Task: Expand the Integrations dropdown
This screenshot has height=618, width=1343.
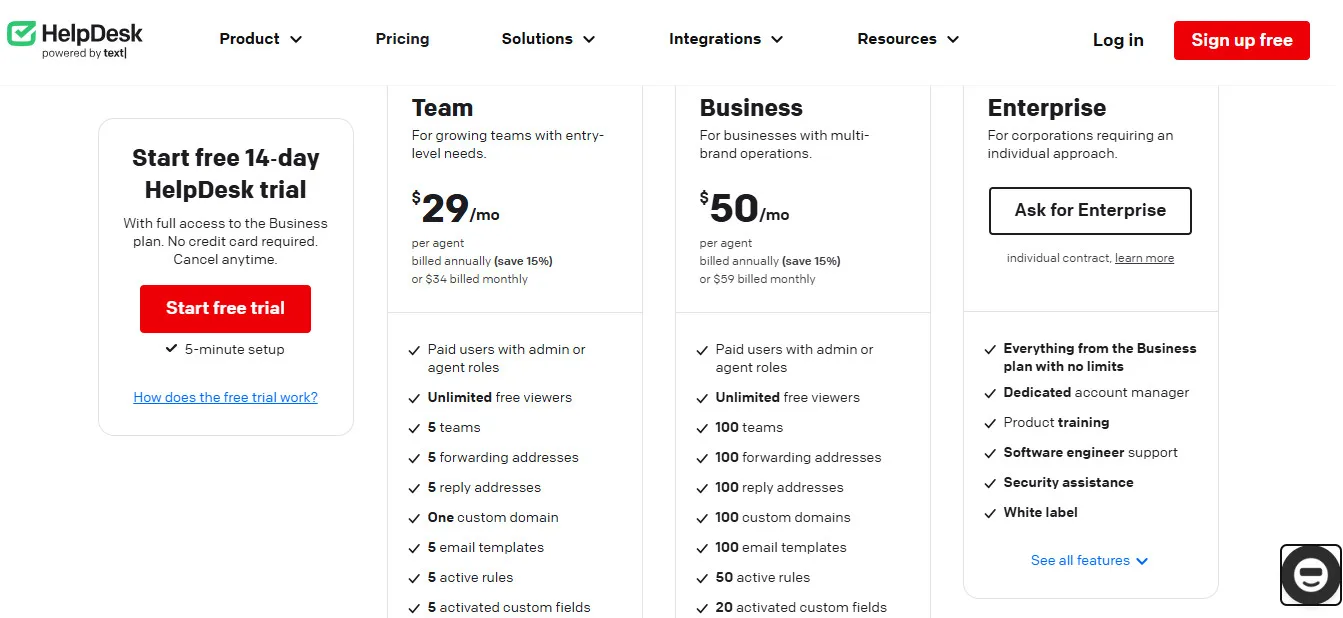Action: pyautogui.click(x=726, y=39)
